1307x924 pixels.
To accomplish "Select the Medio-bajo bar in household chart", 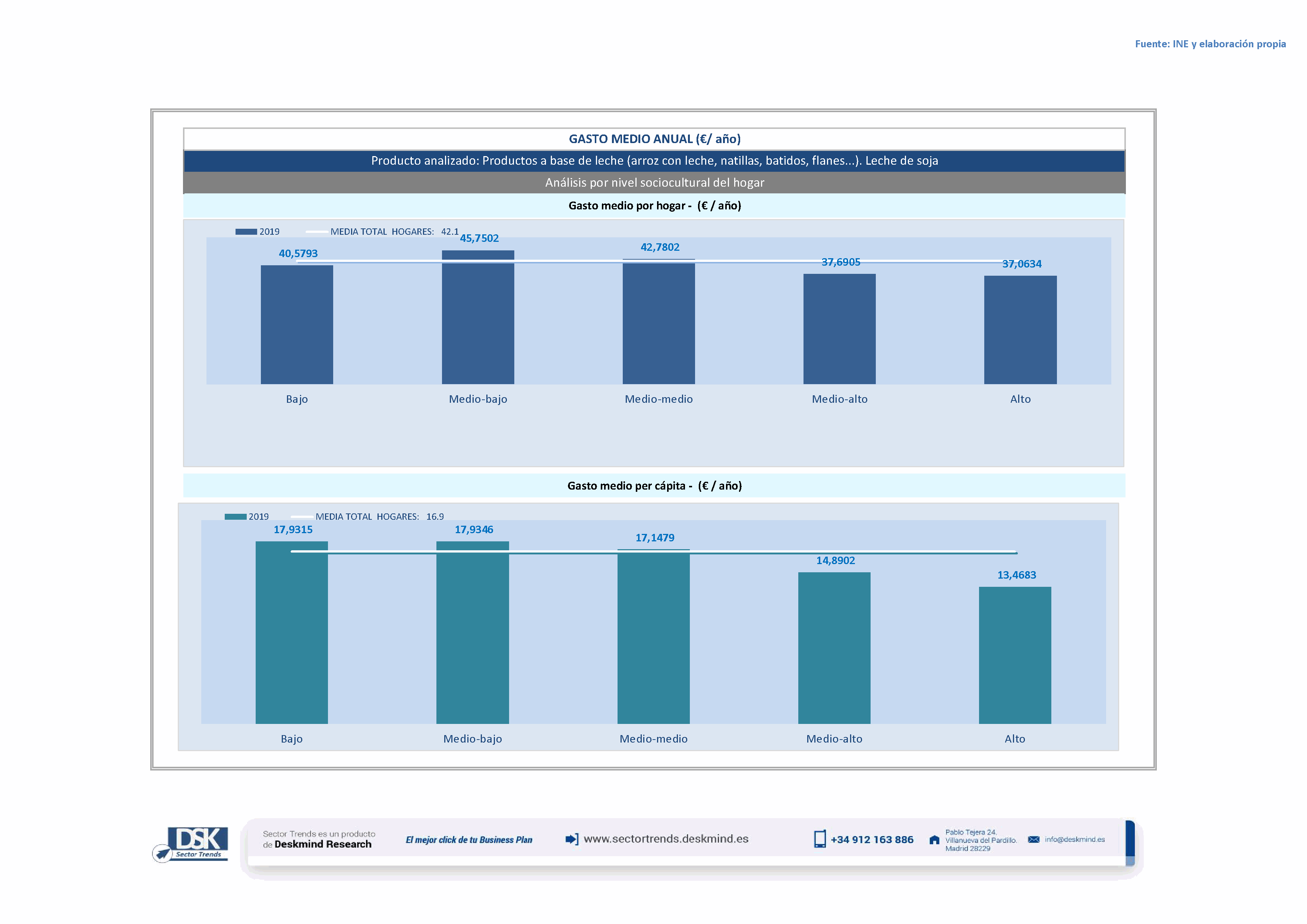I will click(478, 319).
